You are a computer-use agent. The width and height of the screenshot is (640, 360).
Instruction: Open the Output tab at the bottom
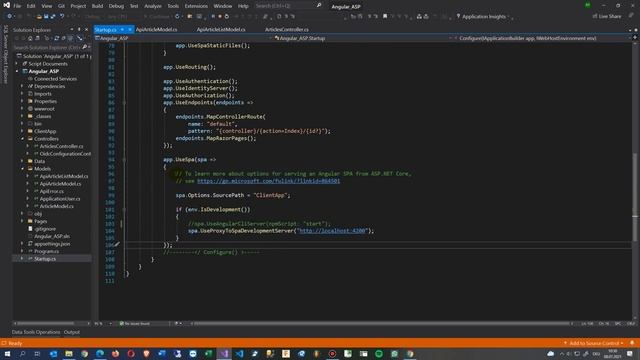click(x=72, y=332)
